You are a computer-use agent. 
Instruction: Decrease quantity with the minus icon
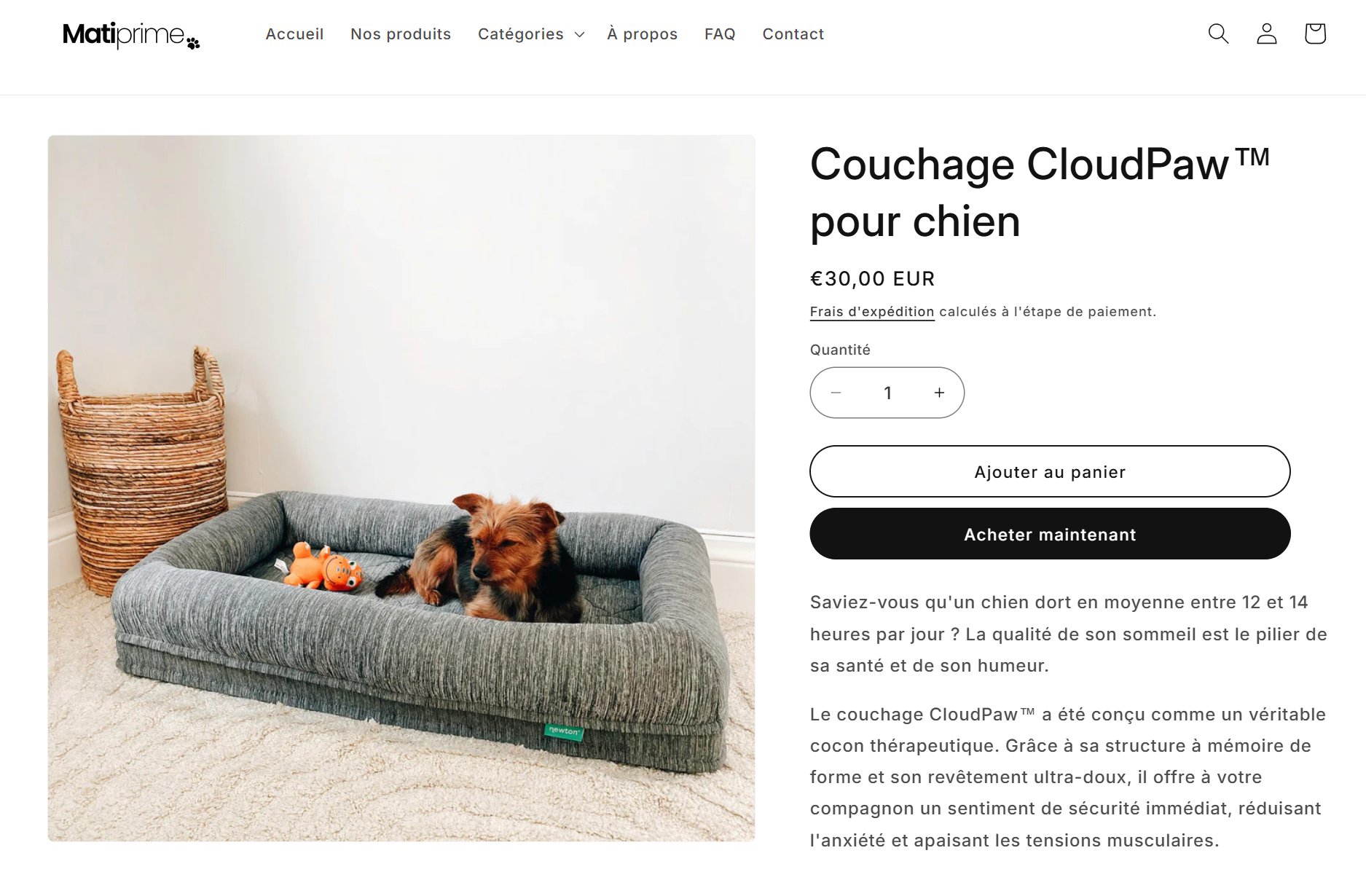click(x=836, y=393)
